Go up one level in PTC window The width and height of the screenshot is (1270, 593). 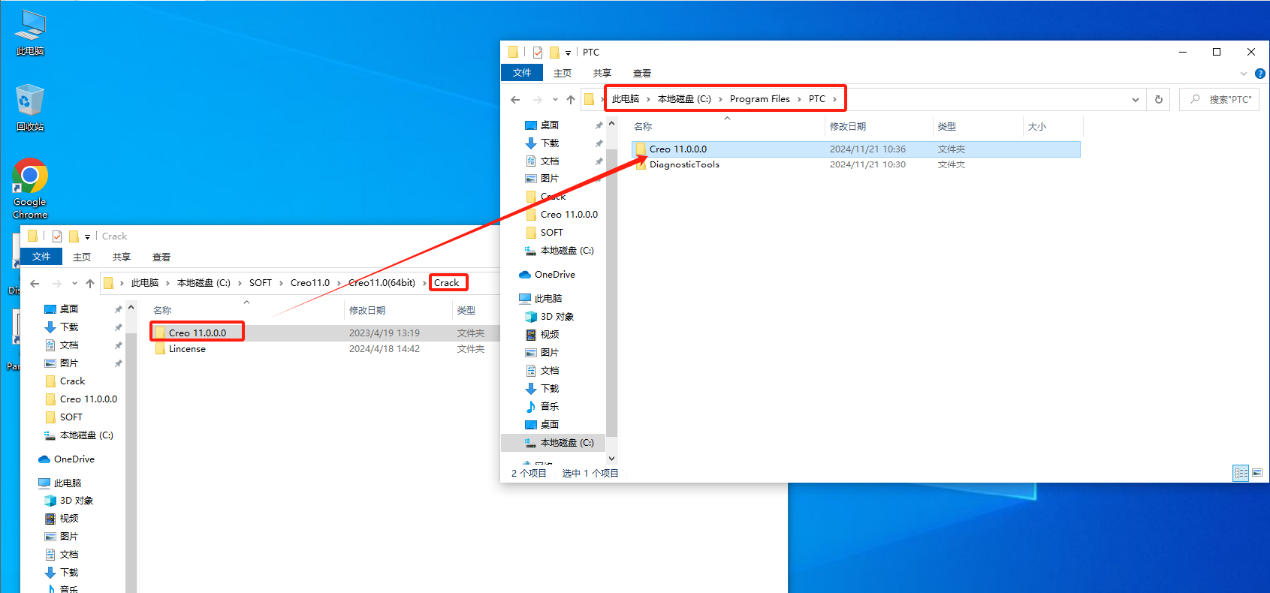569,99
